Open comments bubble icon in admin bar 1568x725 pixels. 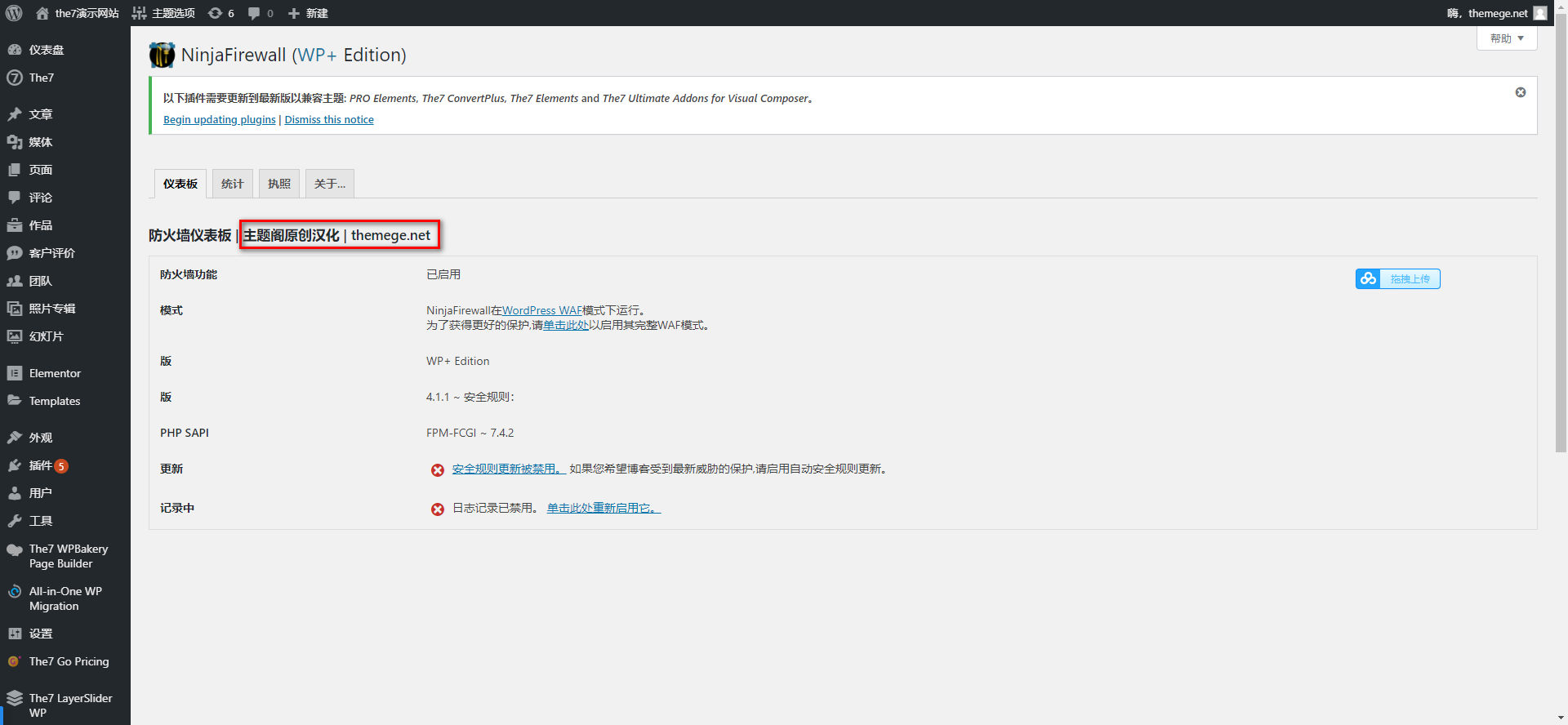254,13
